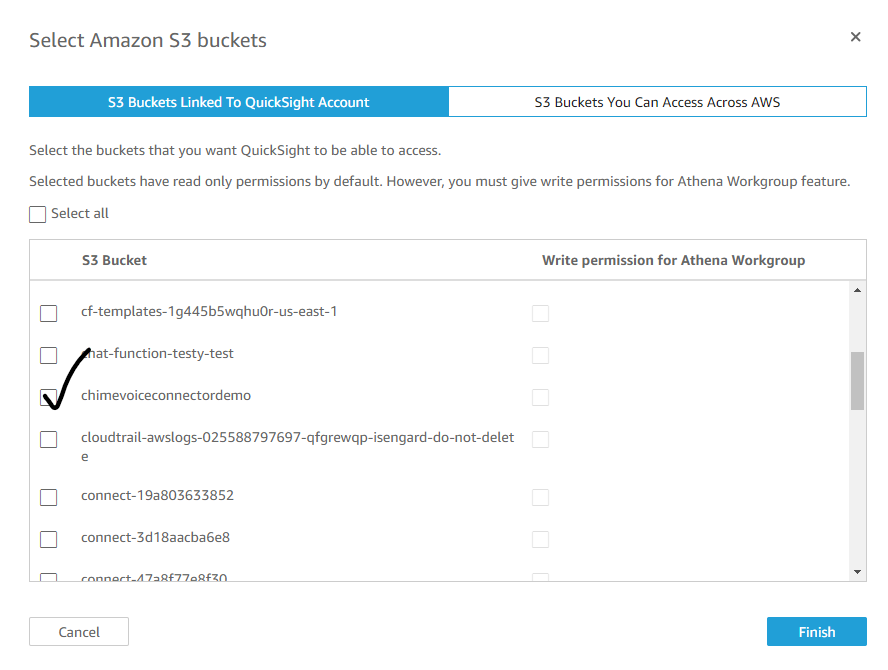Click the chimevoiceconnectordemo bucket name
888x670 pixels.
point(166,395)
